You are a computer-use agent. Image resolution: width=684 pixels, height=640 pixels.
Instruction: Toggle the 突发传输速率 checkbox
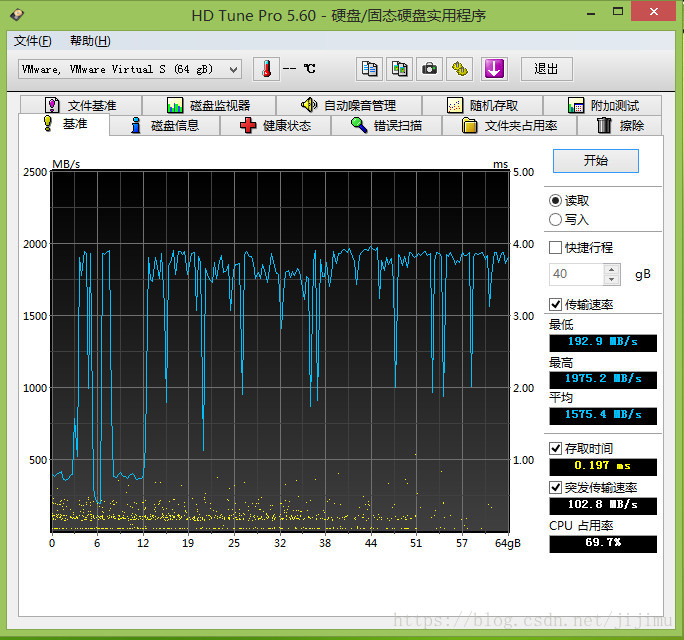point(555,487)
